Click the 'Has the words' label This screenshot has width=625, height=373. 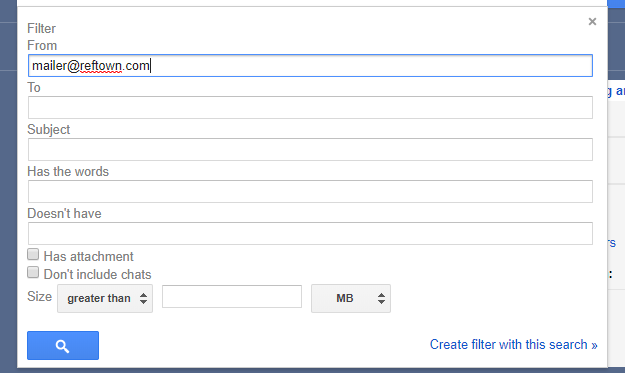(68, 171)
